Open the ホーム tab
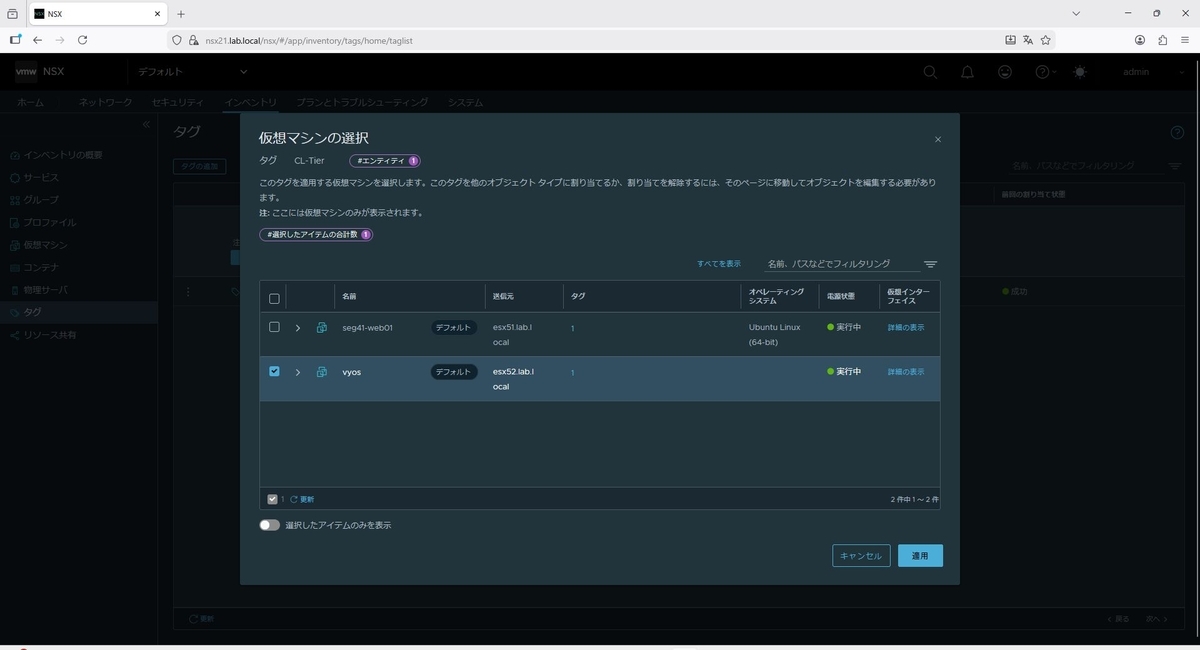Viewport: 1200px width, 650px height. 30,102
